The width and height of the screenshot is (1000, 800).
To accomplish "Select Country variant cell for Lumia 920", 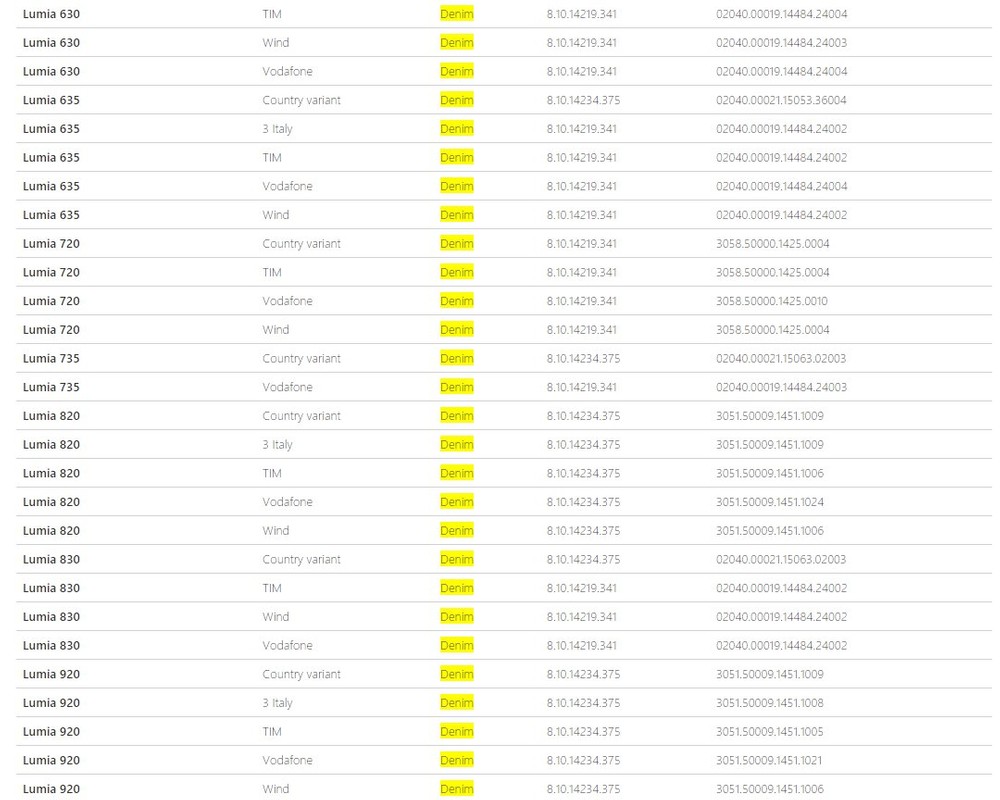I will click(301, 674).
